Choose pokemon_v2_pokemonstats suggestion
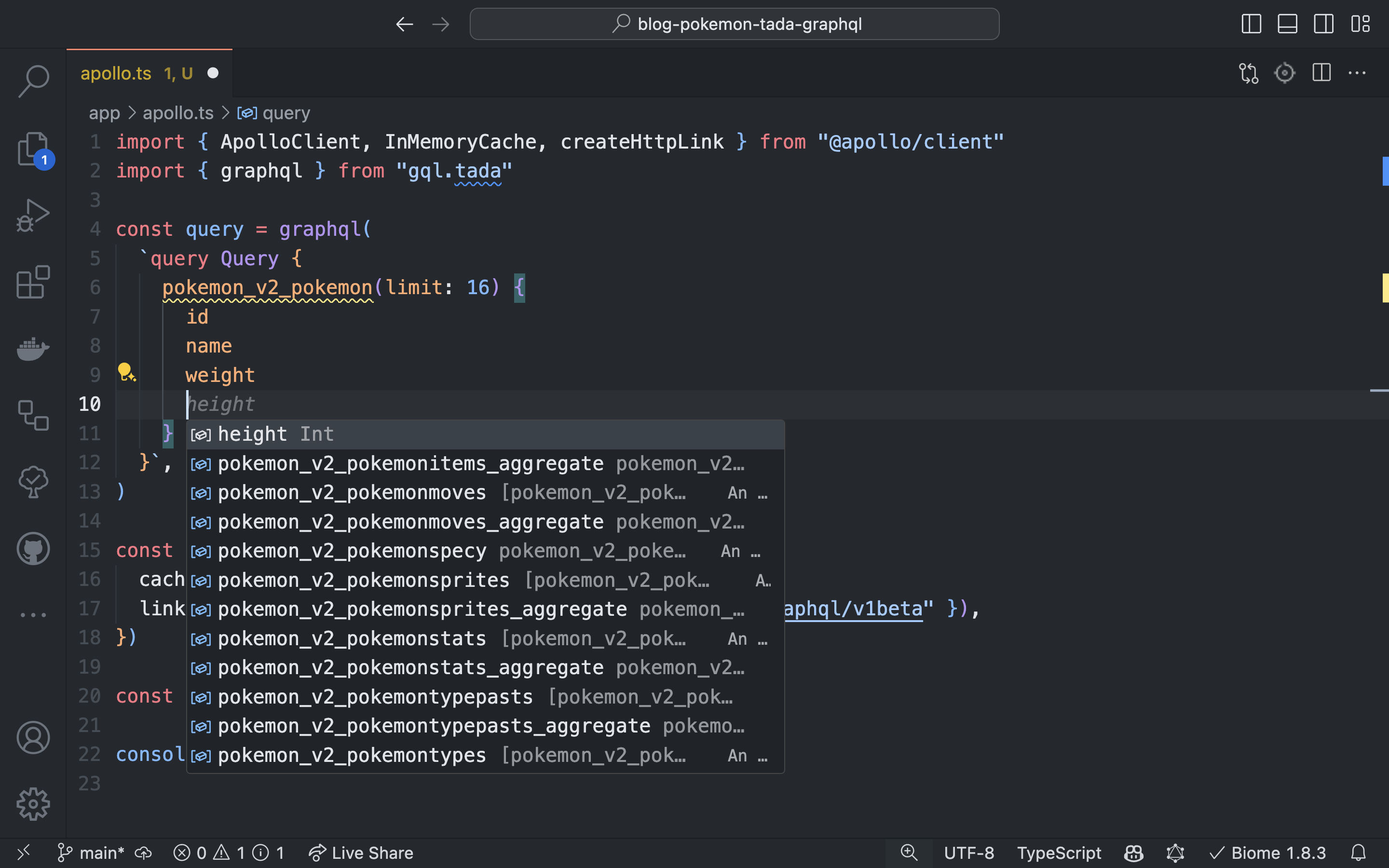 (x=485, y=639)
